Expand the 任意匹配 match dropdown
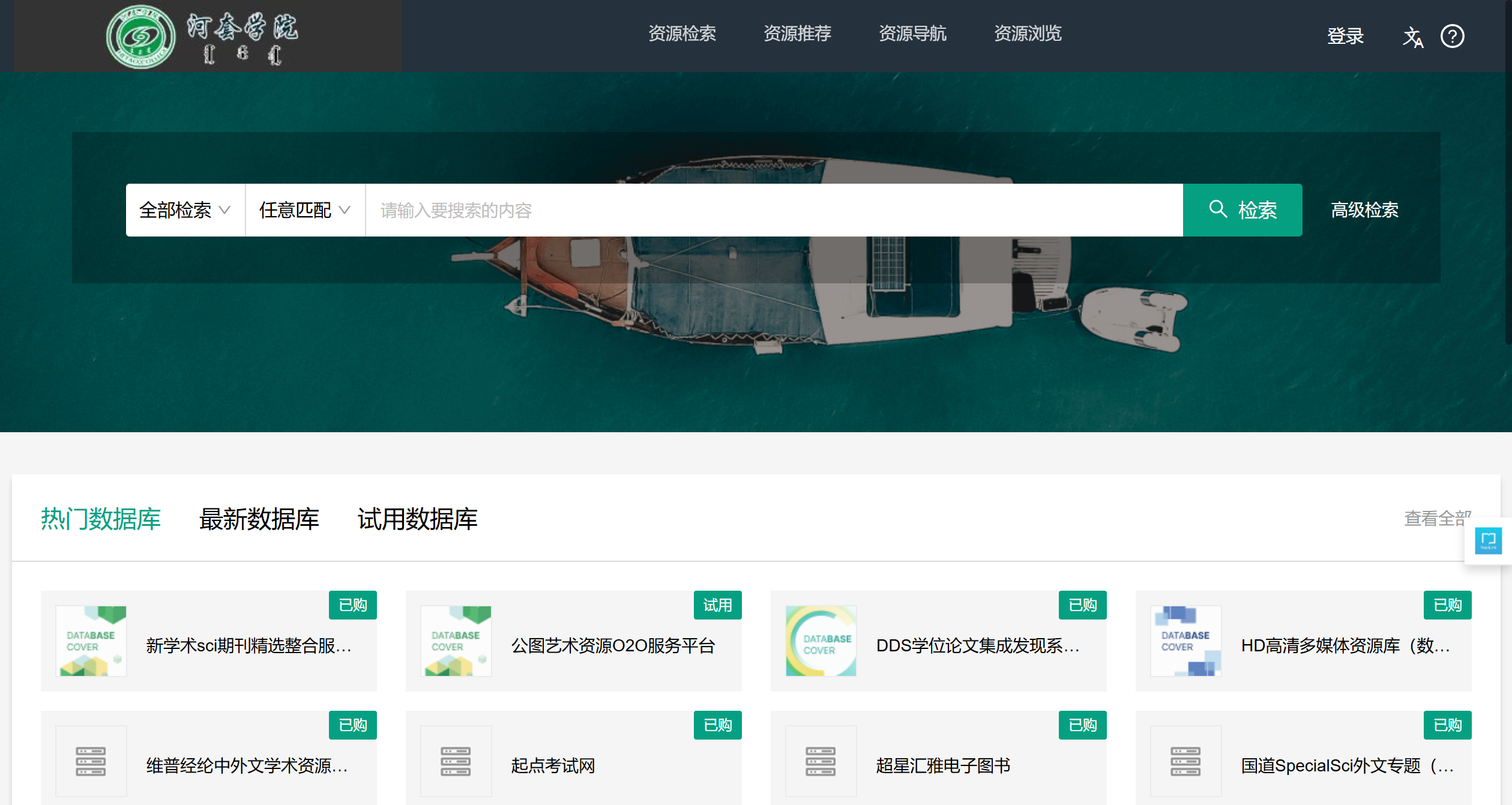Image resolution: width=1512 pixels, height=805 pixels. click(305, 210)
